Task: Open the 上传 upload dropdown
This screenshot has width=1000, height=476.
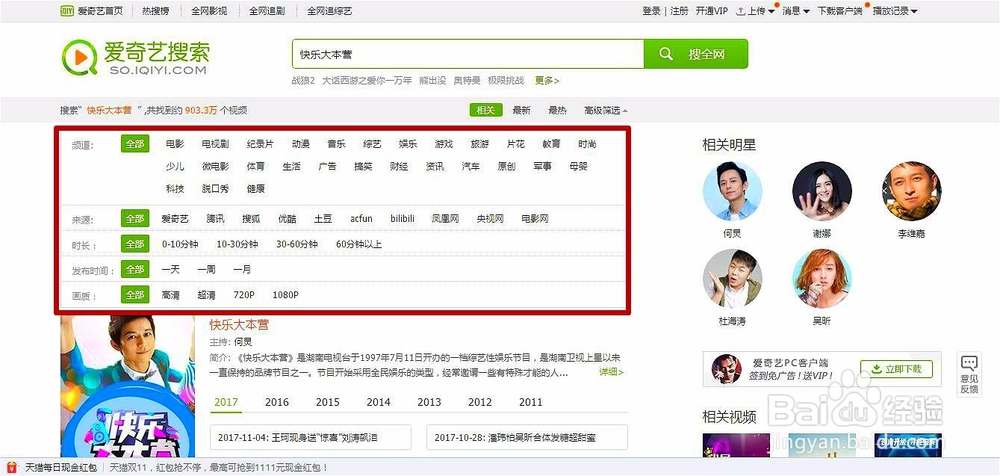Action: (x=756, y=11)
